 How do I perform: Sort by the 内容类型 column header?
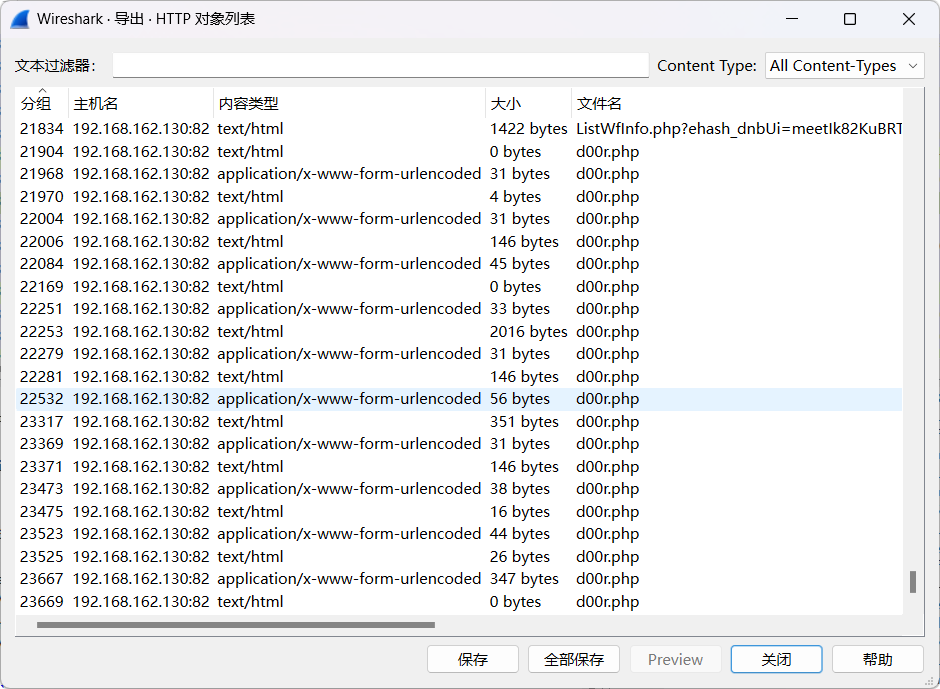[x=349, y=104]
